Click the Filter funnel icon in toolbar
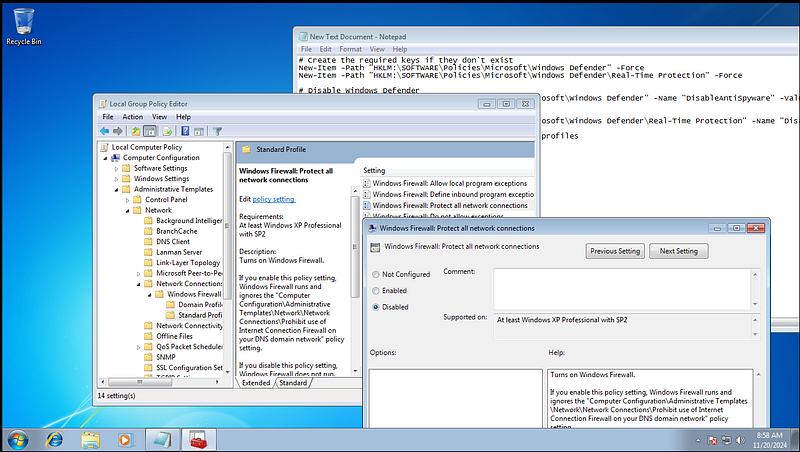The width and height of the screenshot is (800, 452). 217,131
